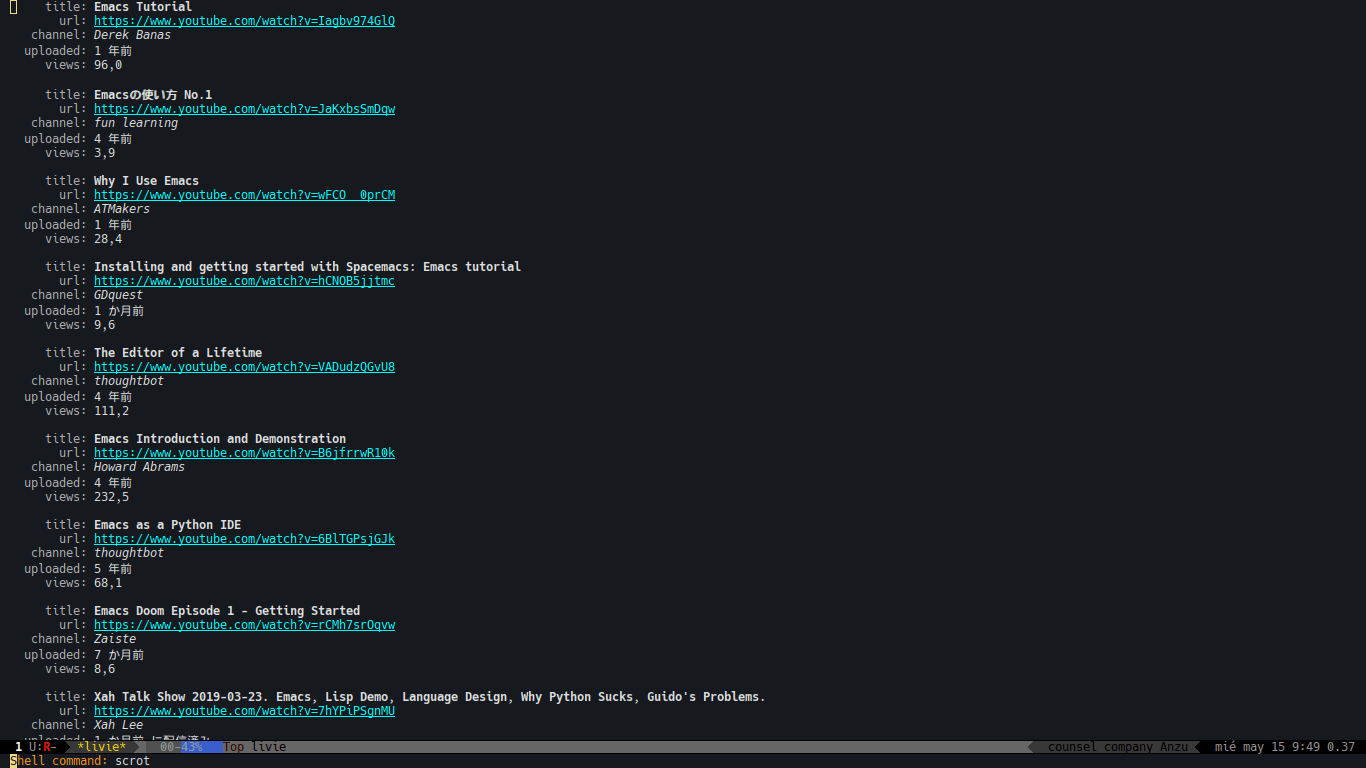Click the 'U:R-' read-only status indicator
Screen dimensions: 1366x768
tap(43, 747)
